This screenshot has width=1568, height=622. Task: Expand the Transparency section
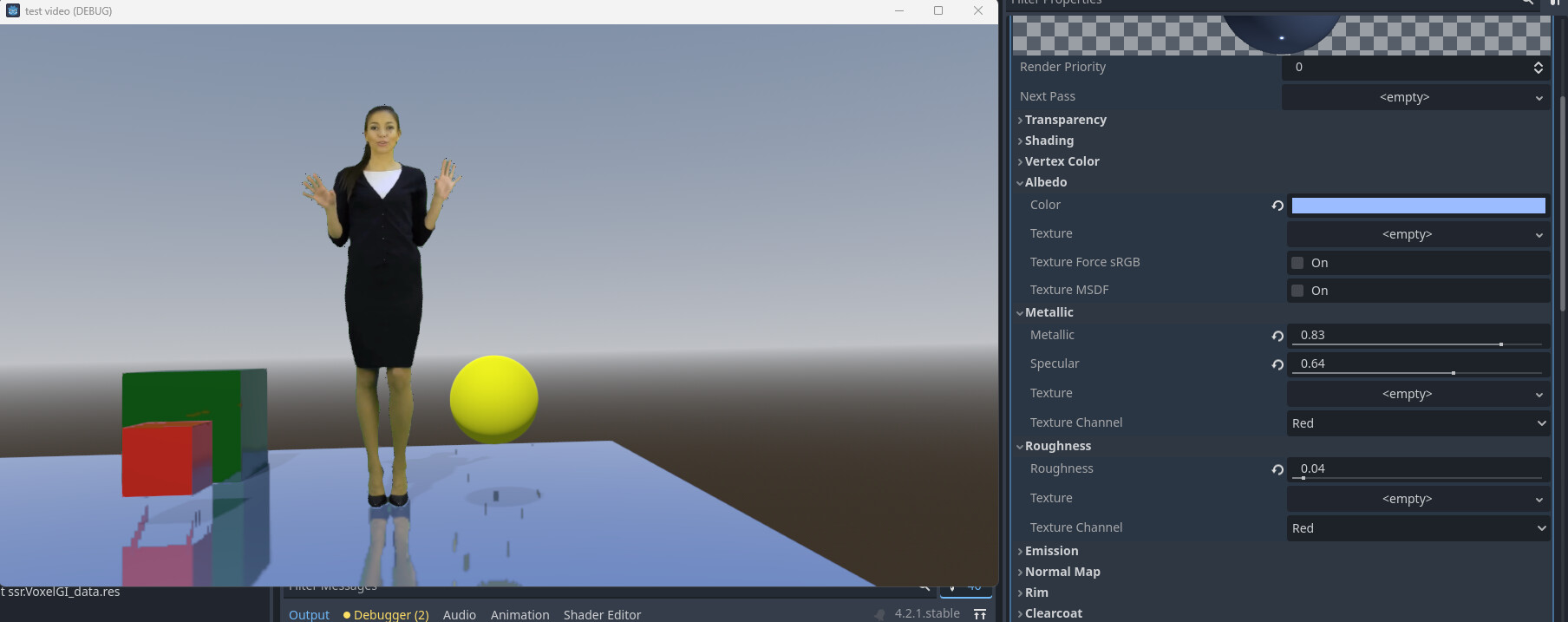coord(1065,120)
